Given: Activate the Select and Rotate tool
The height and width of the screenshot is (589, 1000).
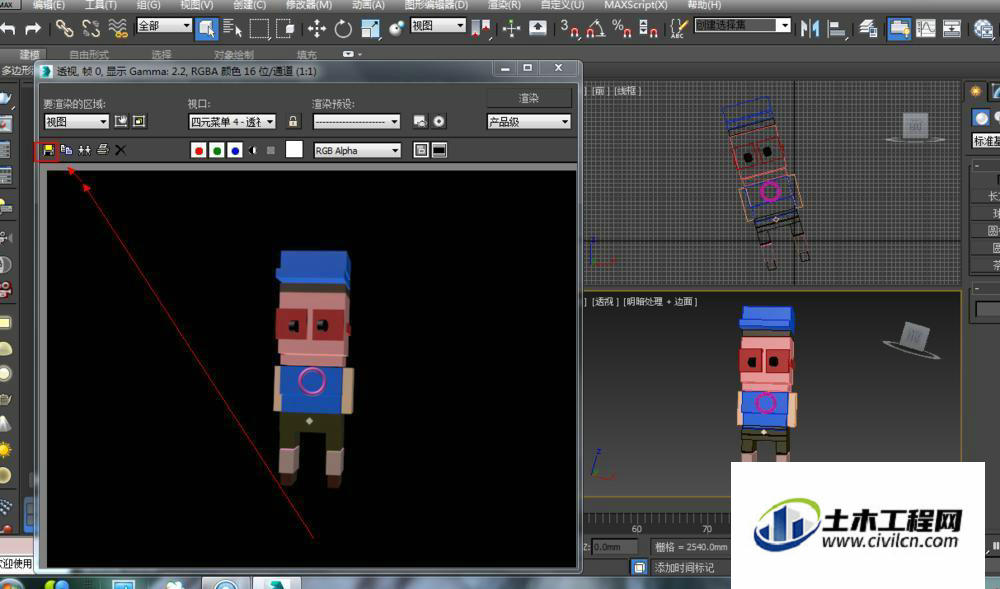Looking at the screenshot, I should click(x=343, y=29).
